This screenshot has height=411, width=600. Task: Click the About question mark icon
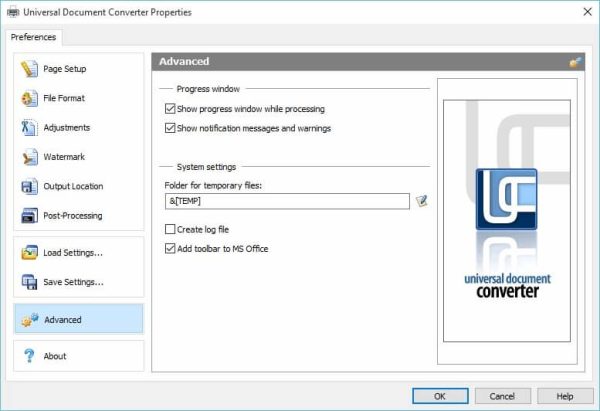click(29, 356)
